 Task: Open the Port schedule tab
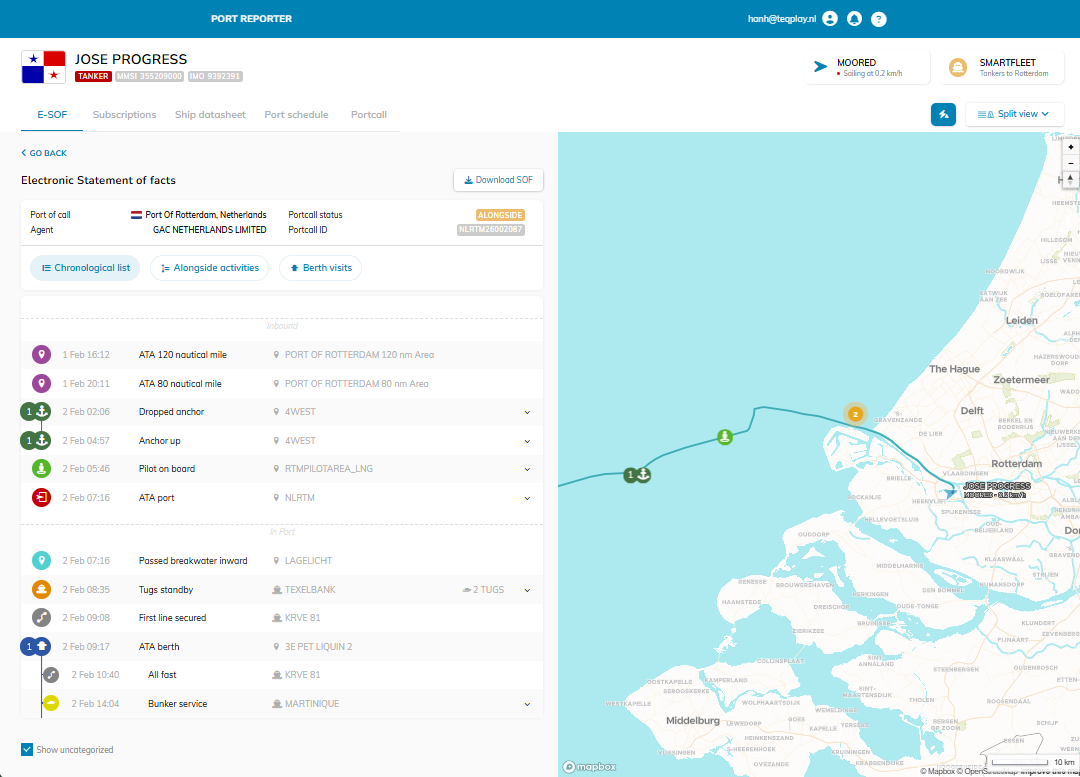296,115
